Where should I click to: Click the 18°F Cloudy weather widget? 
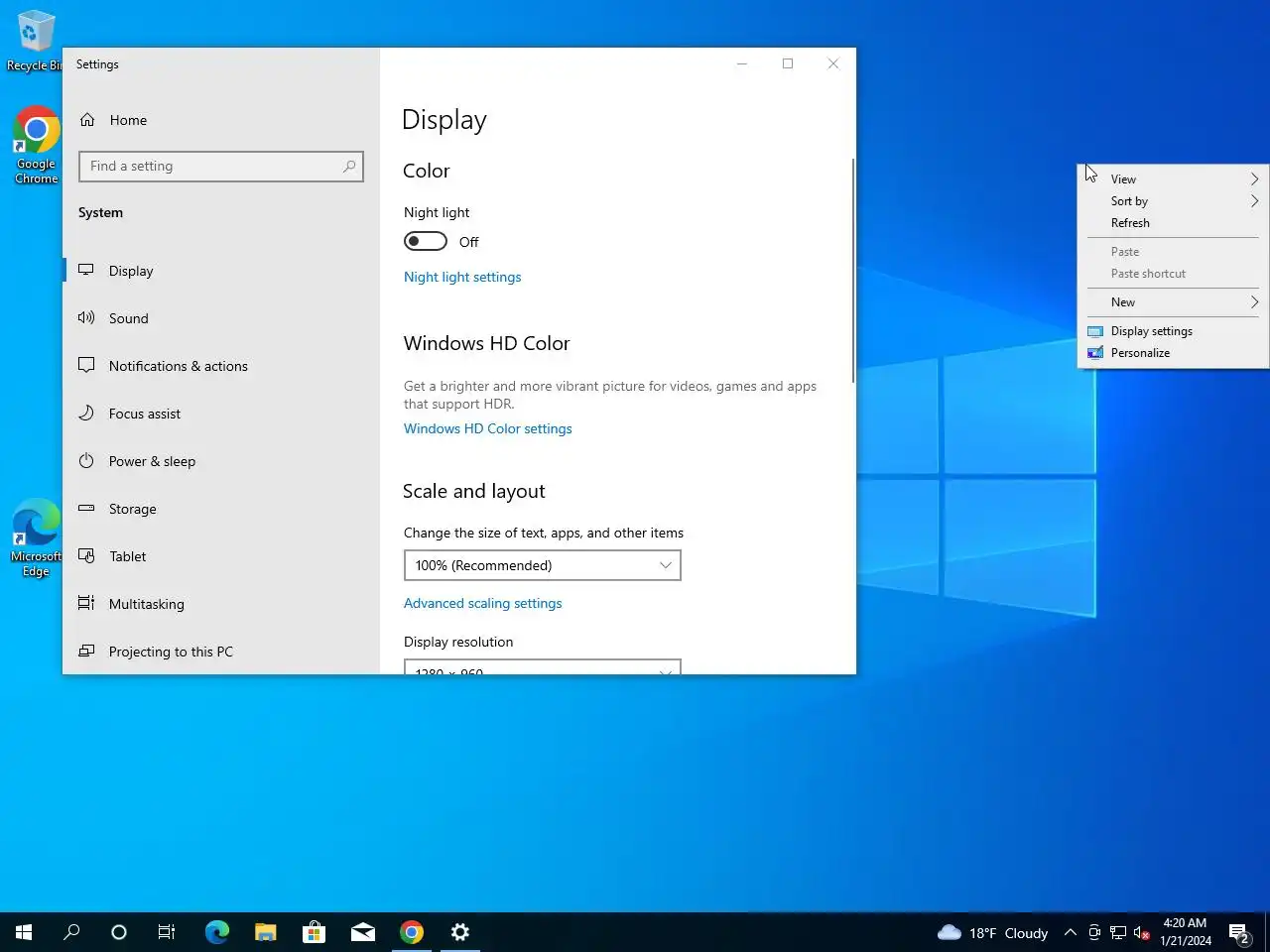pos(993,932)
